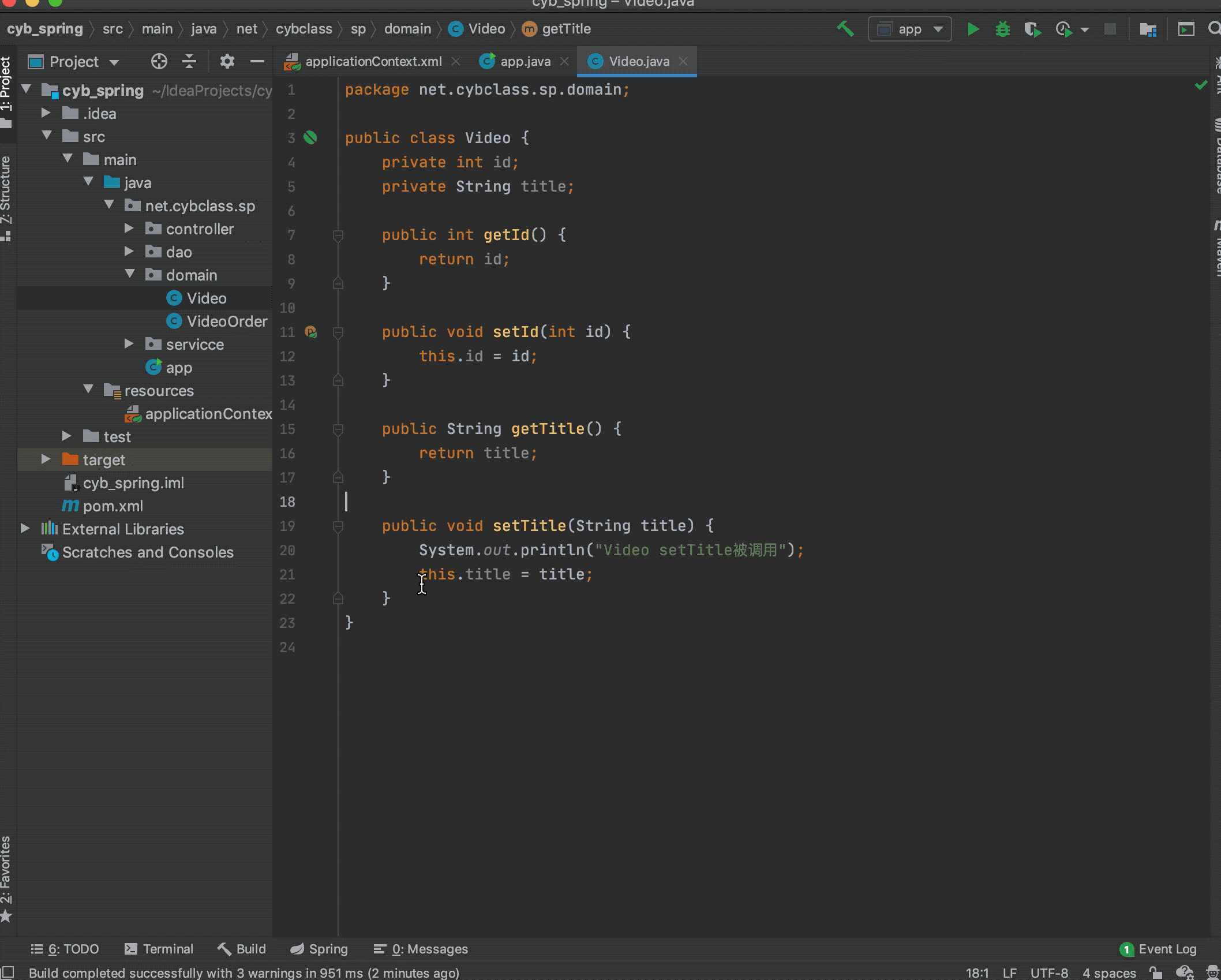Viewport: 1221px width, 980px height.
Task: Click the read-only lock icon in status bar
Action: click(x=1155, y=972)
